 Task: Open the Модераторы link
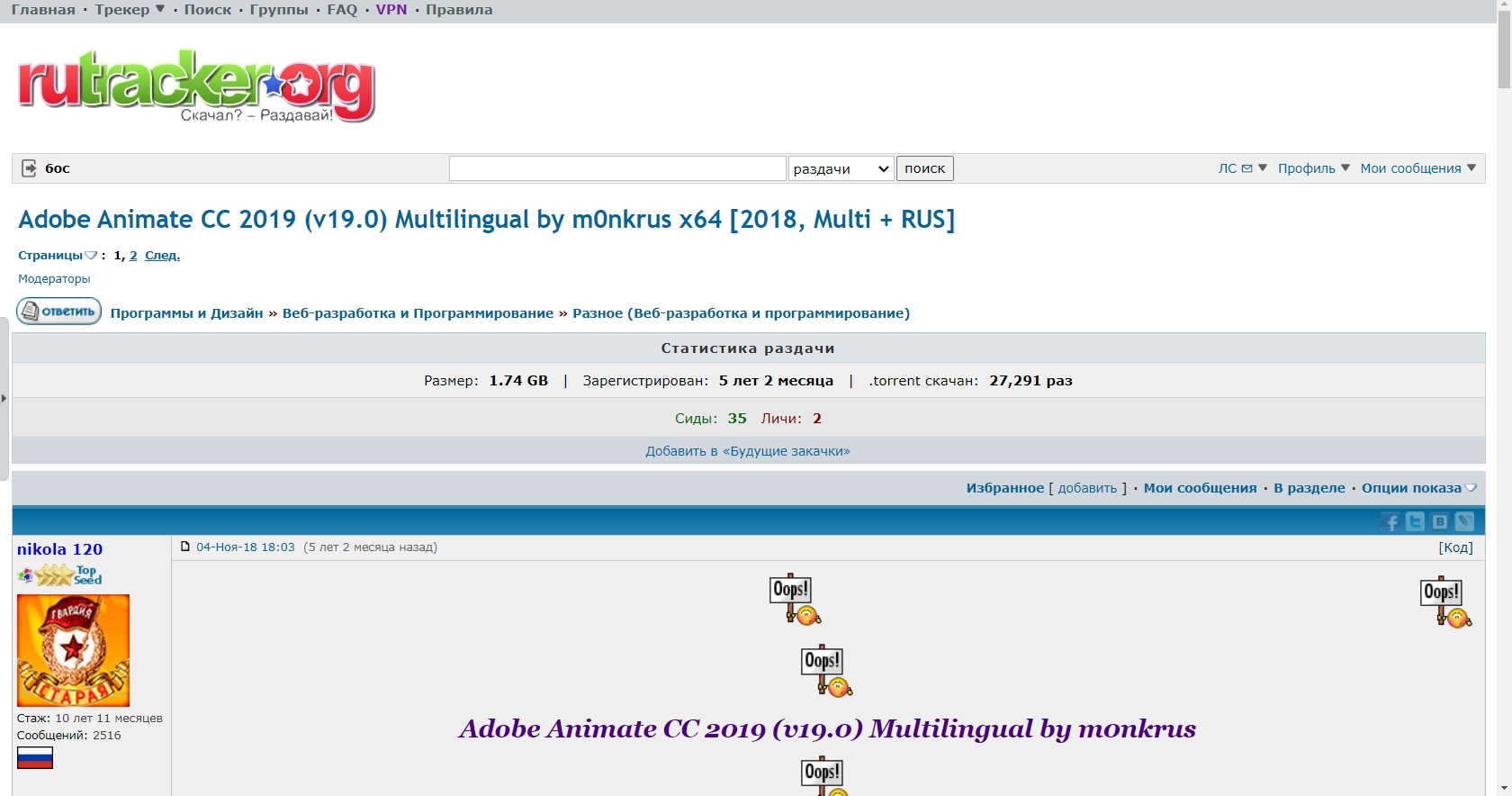(54, 279)
